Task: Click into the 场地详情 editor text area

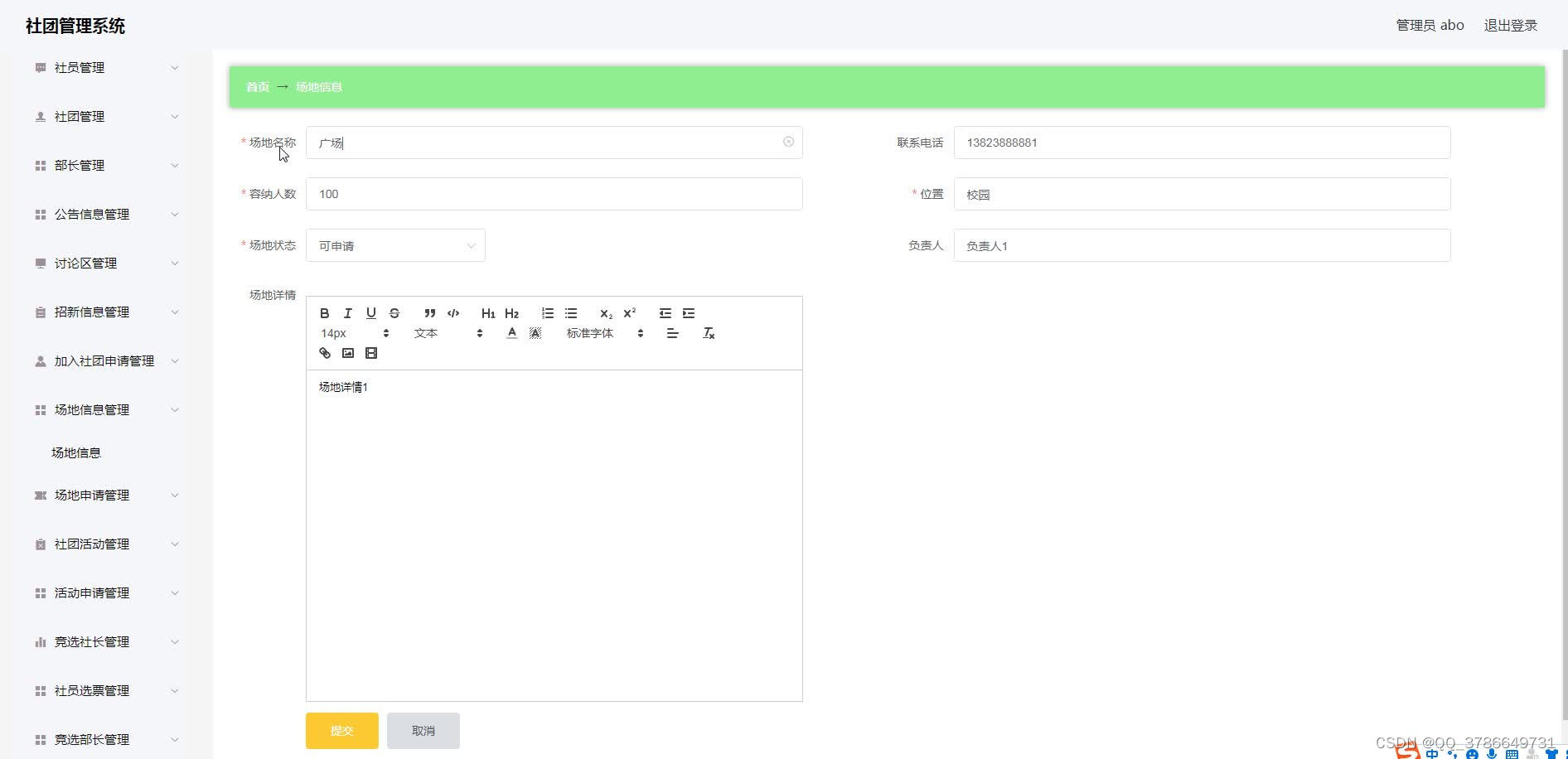Action: (x=554, y=535)
